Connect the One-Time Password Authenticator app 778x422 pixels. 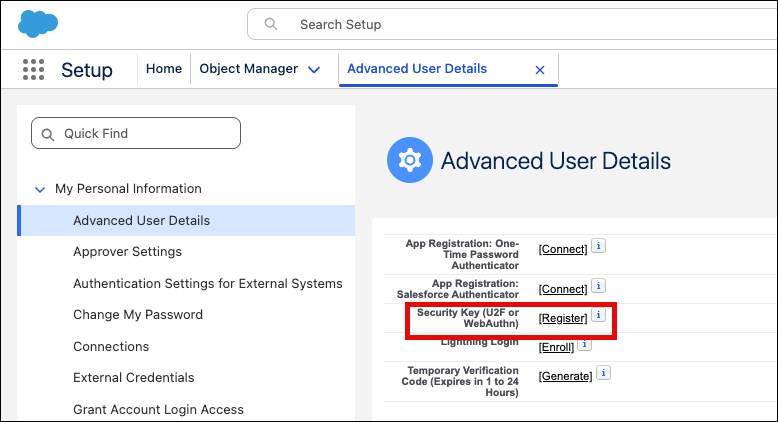[563, 249]
